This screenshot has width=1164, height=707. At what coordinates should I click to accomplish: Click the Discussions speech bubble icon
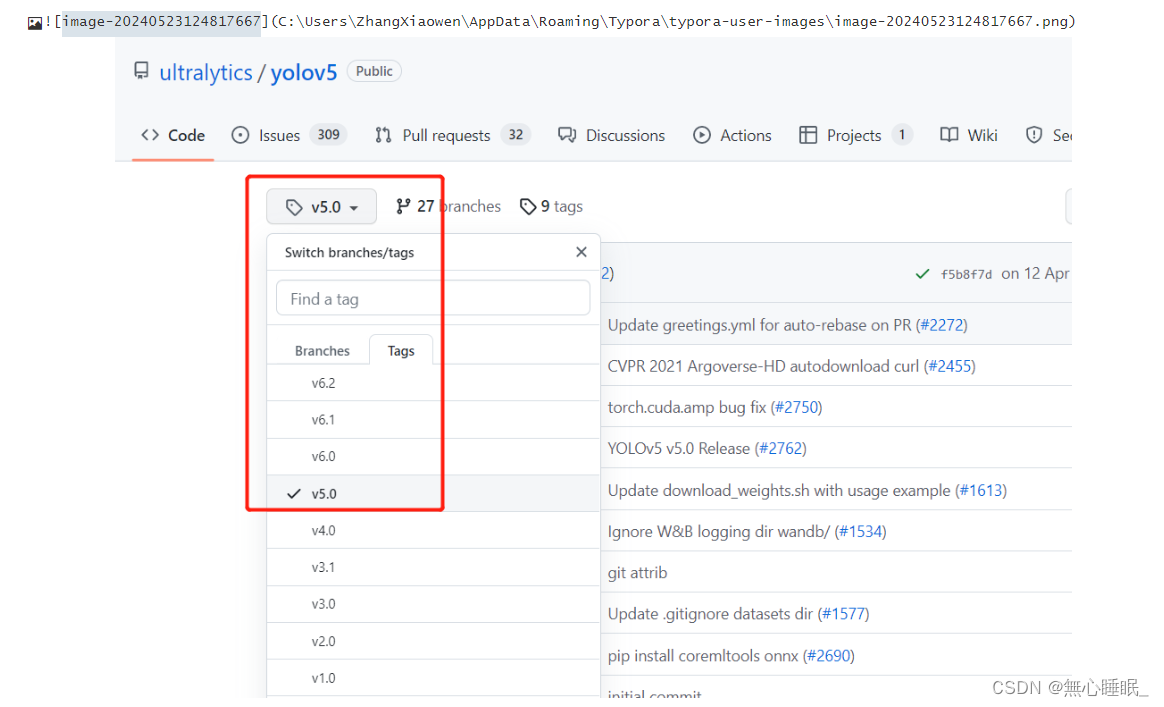567,135
